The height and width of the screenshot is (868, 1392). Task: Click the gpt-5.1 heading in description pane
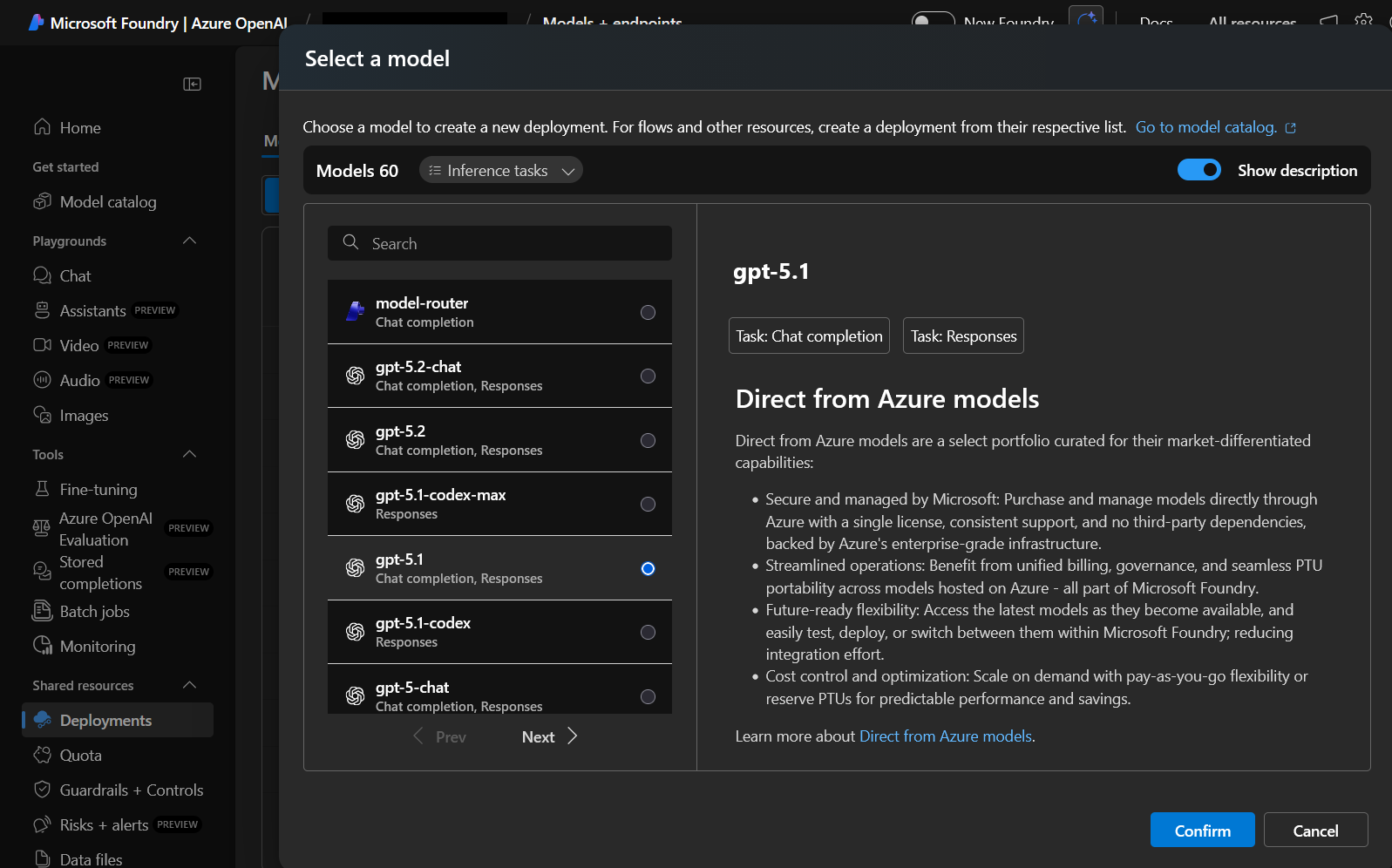click(771, 271)
